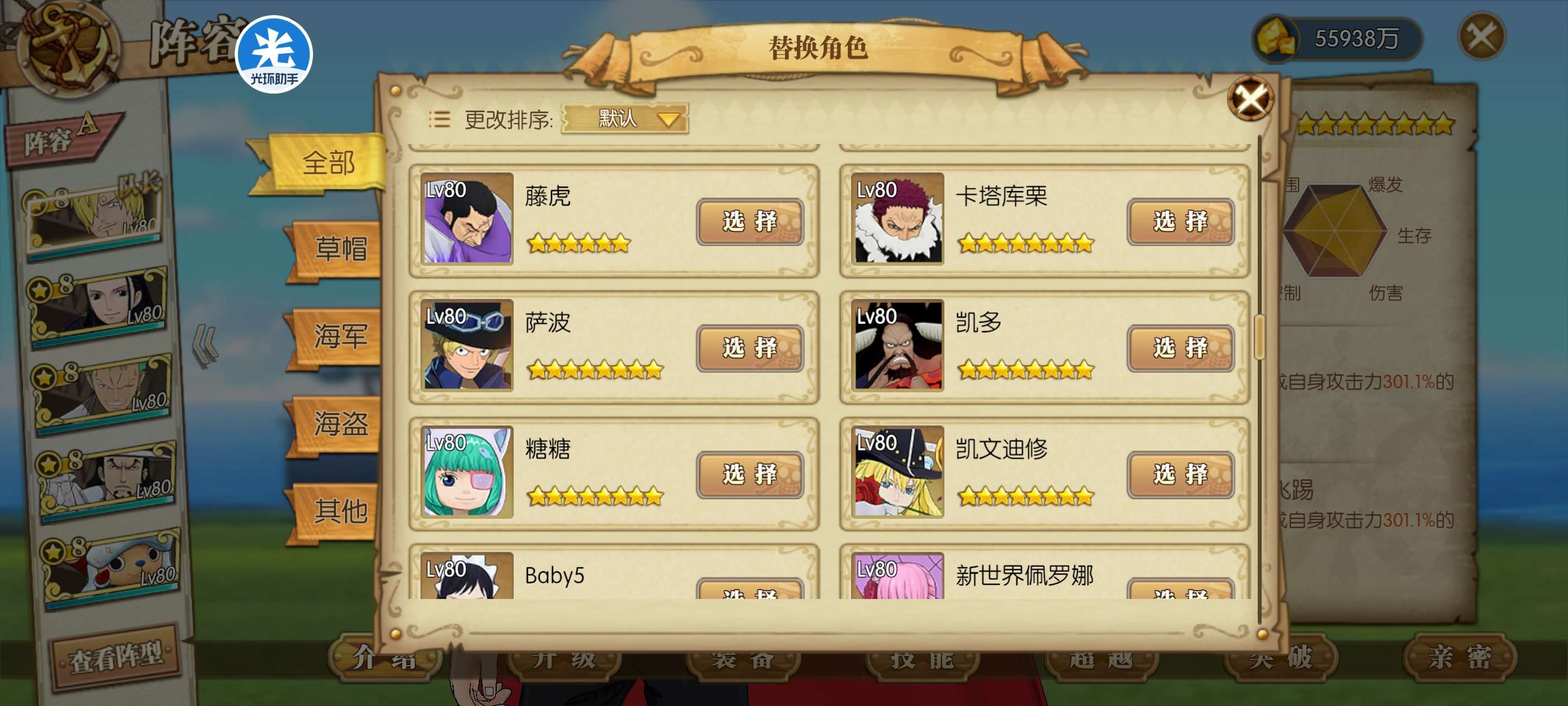Tap the 萨波 character portrait icon

point(468,345)
